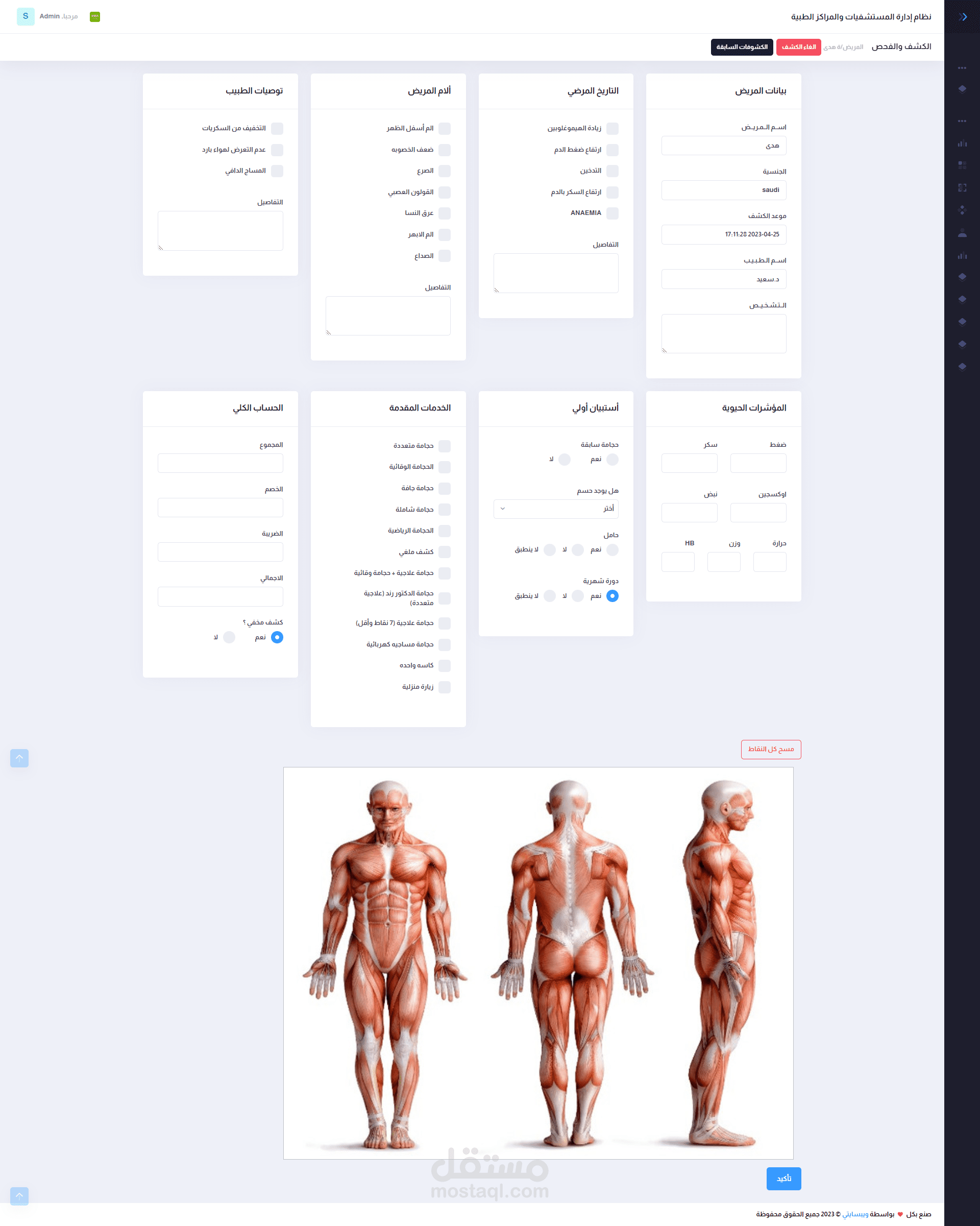Click the التشخيص diagnosis text area

tap(723, 334)
